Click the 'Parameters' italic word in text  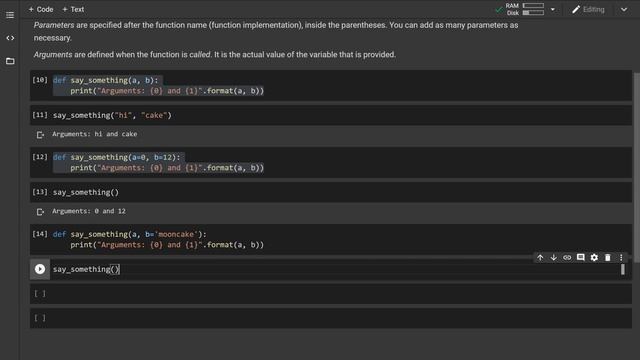[x=54, y=25]
